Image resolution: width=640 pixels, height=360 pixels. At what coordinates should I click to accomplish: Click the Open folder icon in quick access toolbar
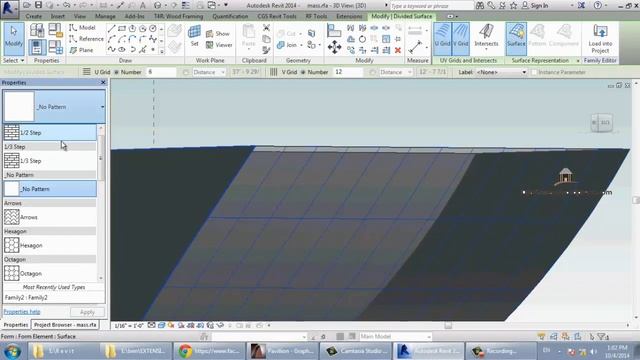pos(27,5)
